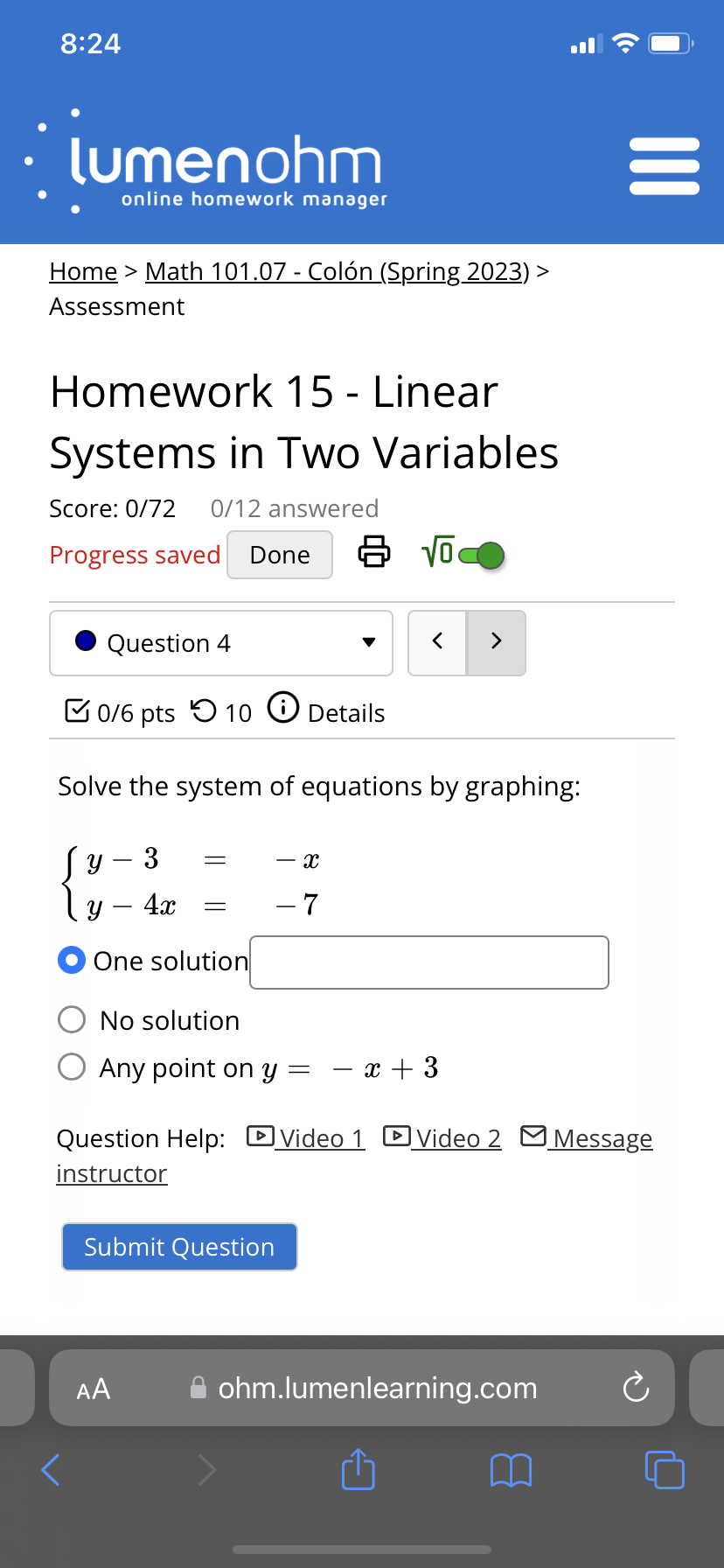Tap the AA reader settings icon
The image size is (724, 1568).
[x=93, y=1389]
